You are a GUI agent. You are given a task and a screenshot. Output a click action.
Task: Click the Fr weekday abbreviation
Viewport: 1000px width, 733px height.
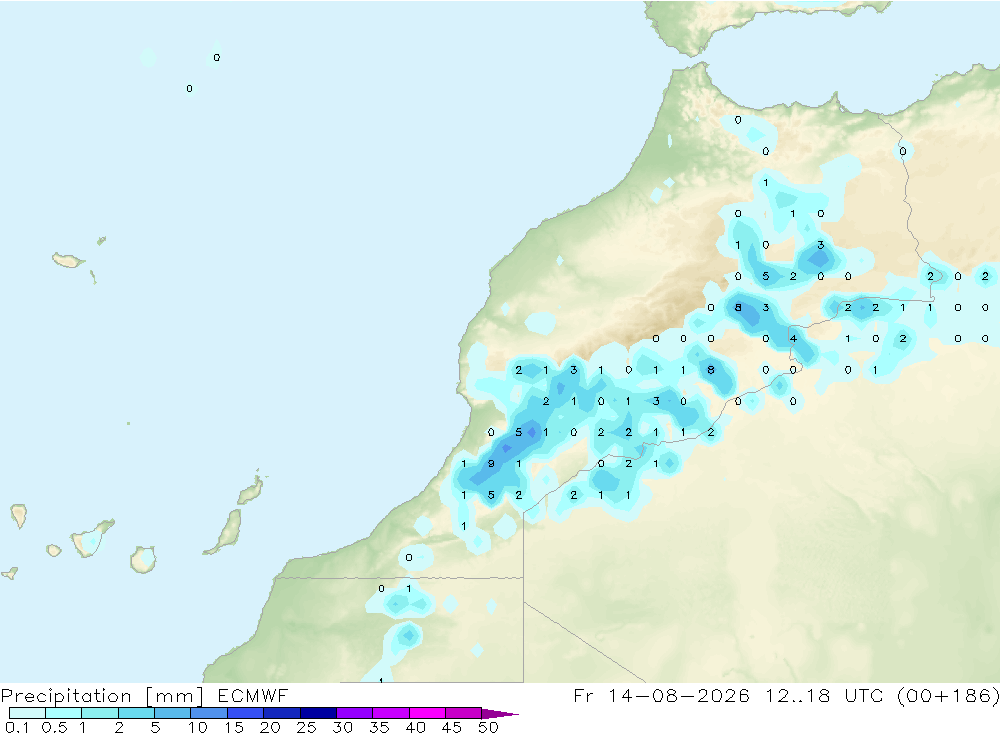click(583, 695)
